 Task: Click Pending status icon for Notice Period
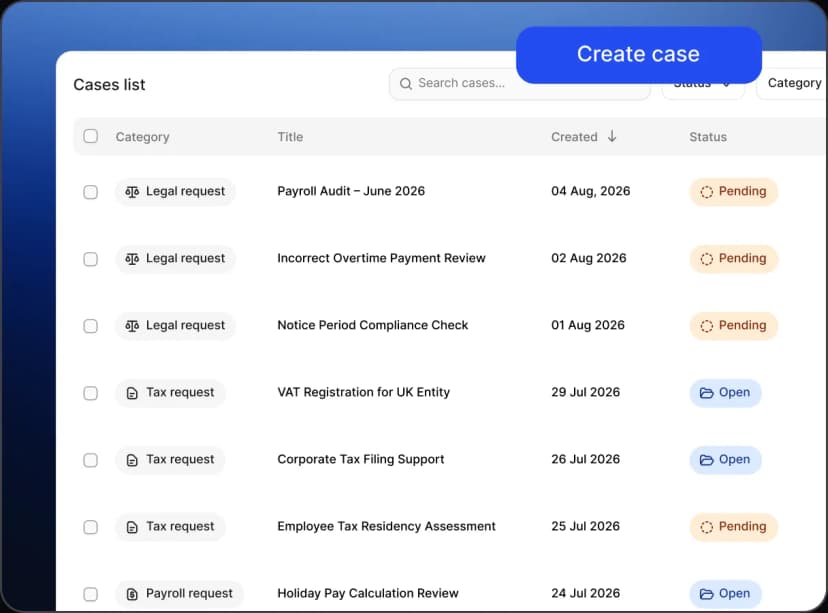click(707, 326)
